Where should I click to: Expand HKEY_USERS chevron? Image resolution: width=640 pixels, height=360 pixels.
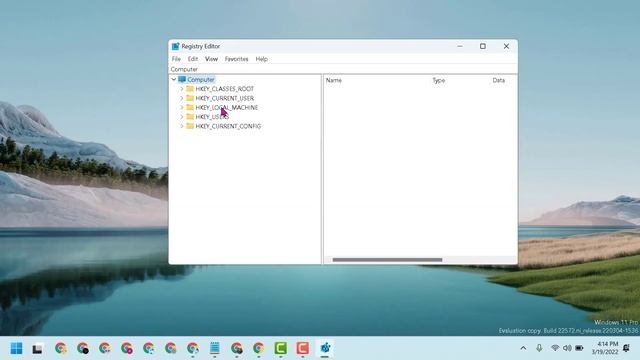[x=182, y=117]
